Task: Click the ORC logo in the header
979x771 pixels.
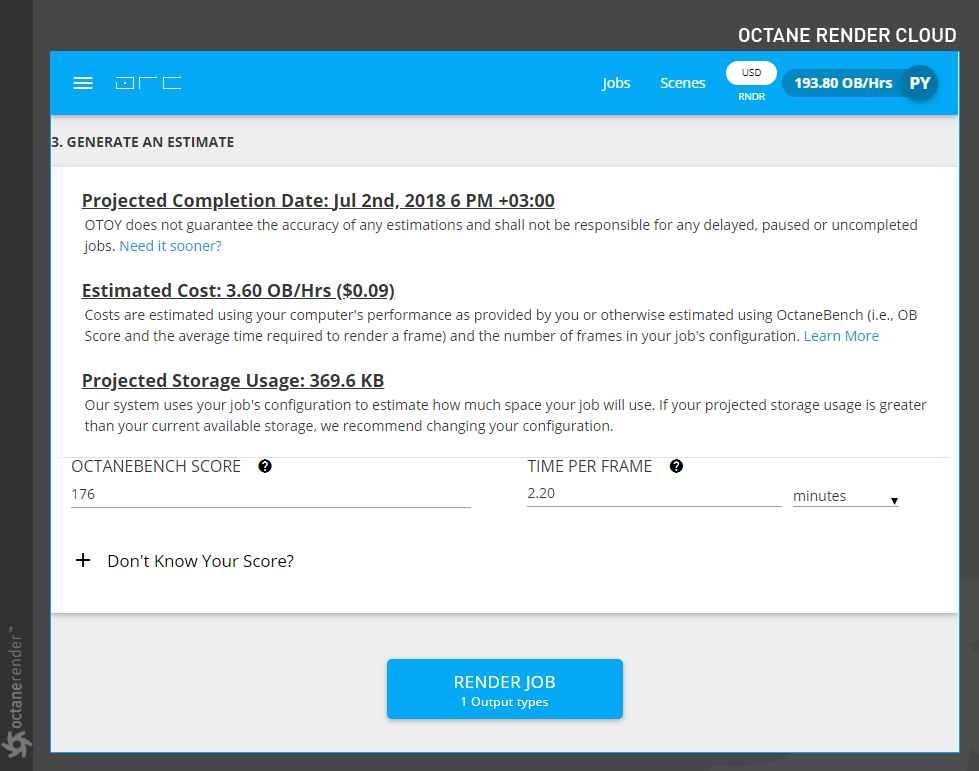Action: point(148,83)
